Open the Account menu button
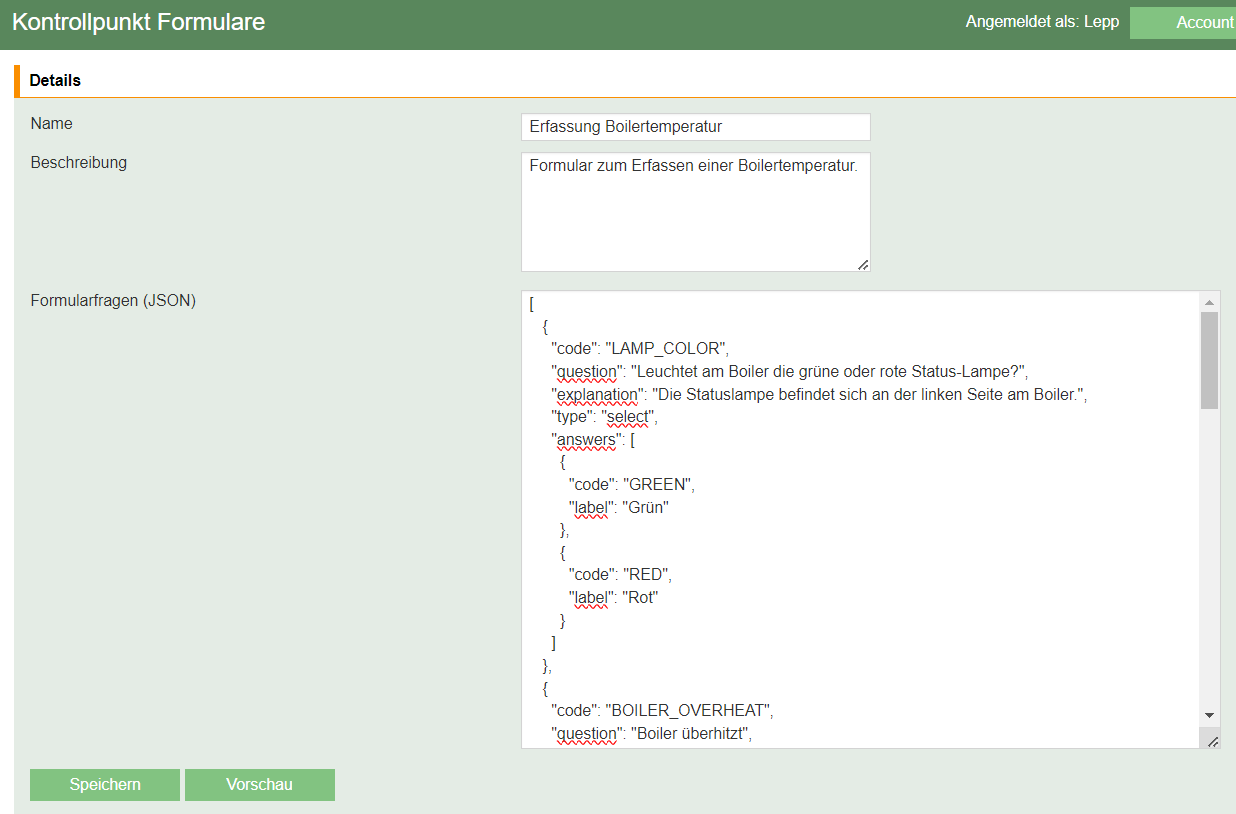This screenshot has height=814, width=1236. point(1183,23)
